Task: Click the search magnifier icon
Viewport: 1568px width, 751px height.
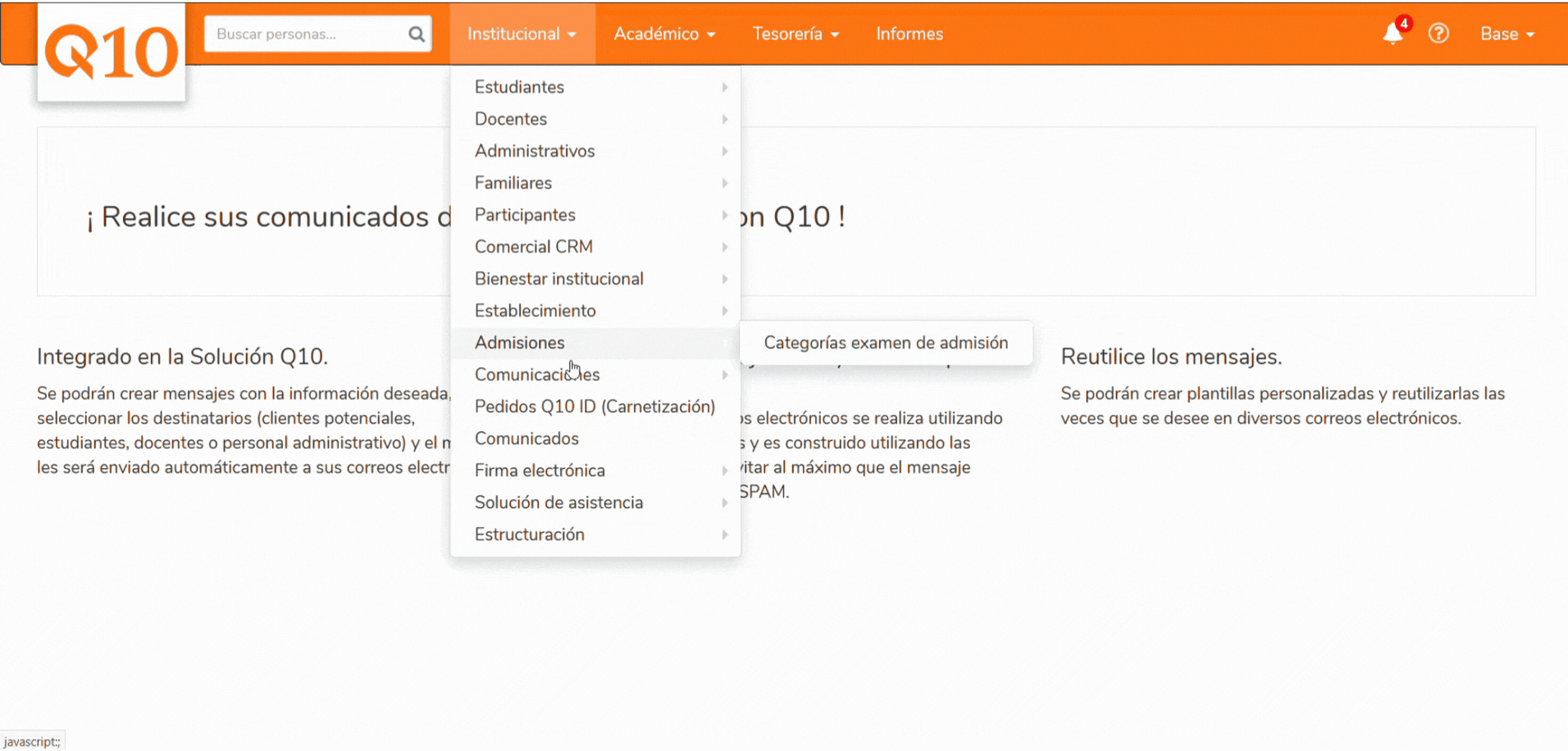Action: click(417, 34)
